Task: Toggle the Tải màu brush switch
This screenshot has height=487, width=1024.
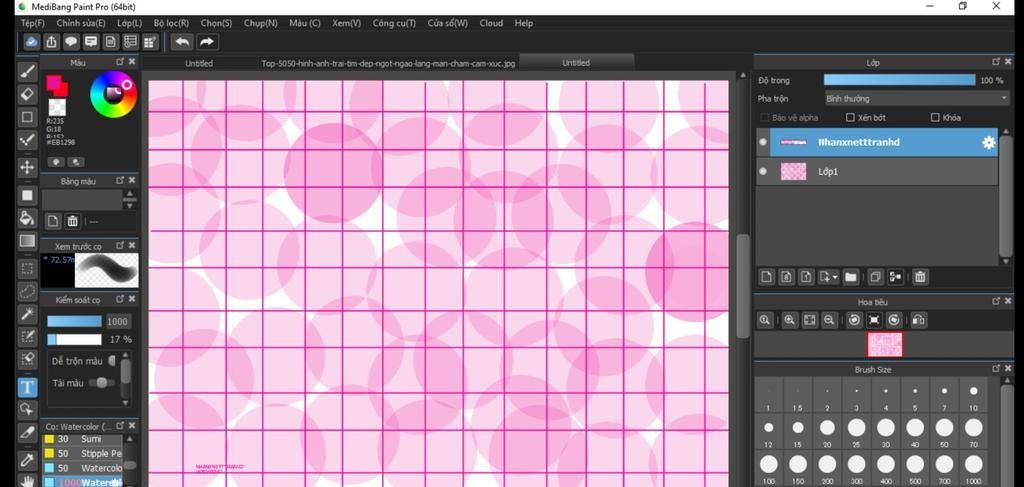Action: [101, 383]
